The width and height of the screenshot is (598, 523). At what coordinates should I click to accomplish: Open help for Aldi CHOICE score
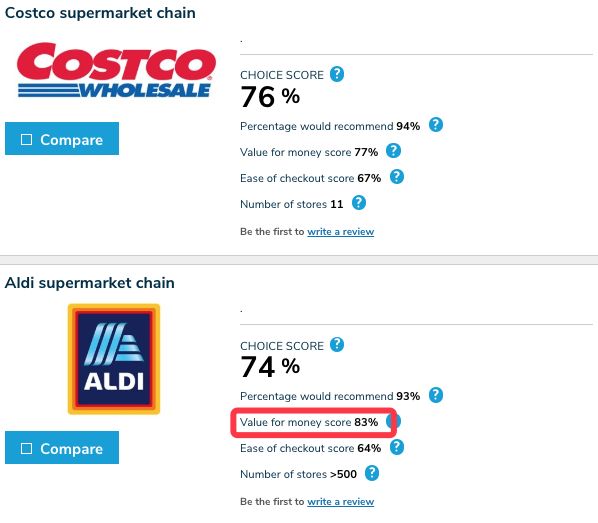click(337, 344)
